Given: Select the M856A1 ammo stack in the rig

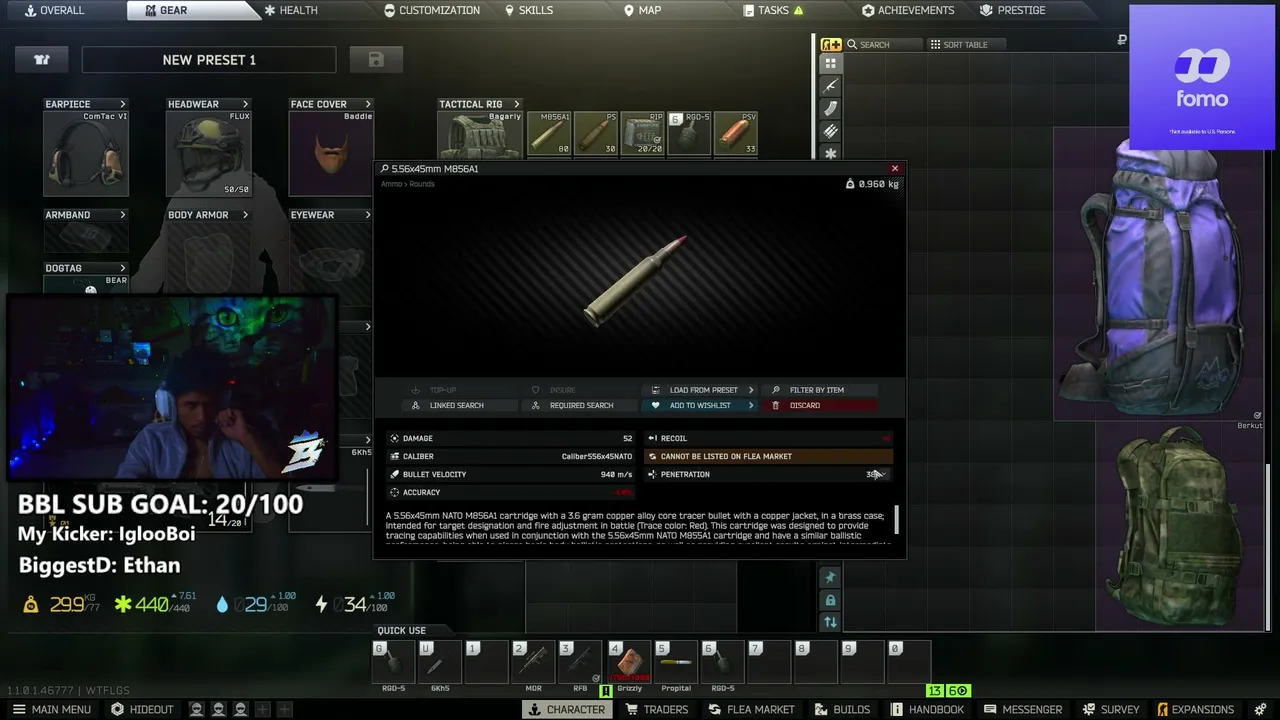Looking at the screenshot, I should pos(549,134).
